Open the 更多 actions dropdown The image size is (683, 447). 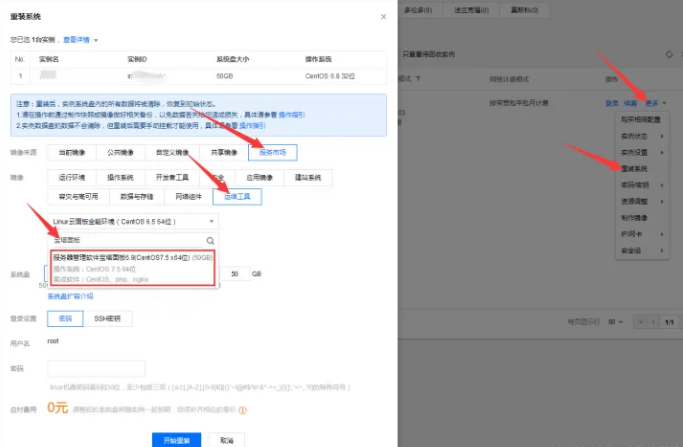point(656,102)
